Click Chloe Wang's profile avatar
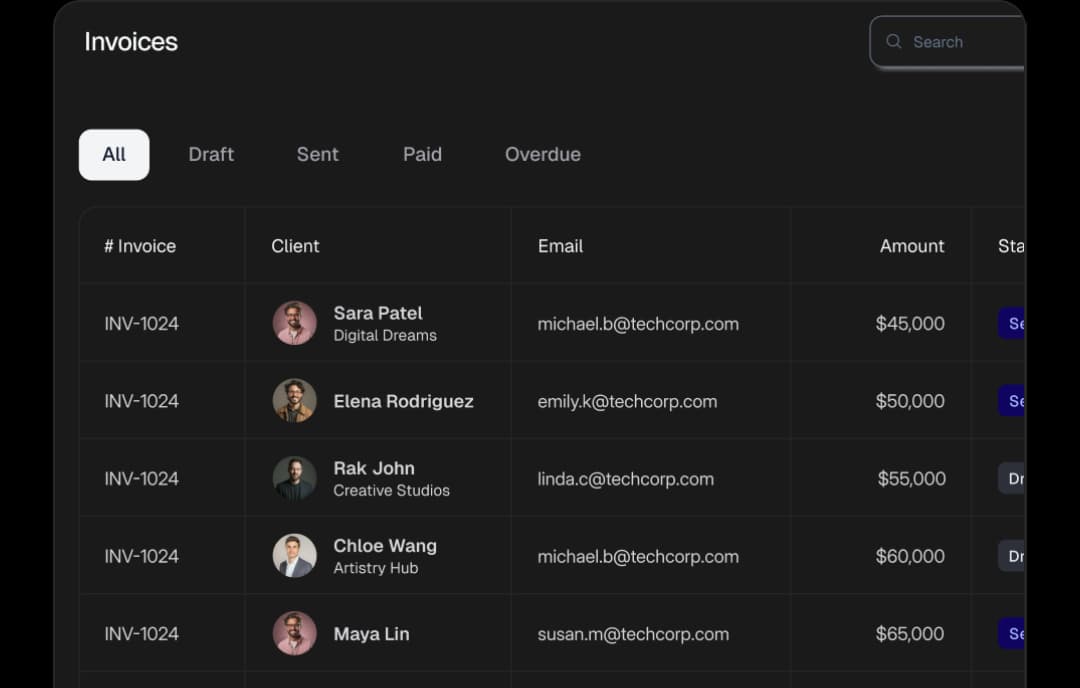1080x688 pixels. [x=295, y=556]
